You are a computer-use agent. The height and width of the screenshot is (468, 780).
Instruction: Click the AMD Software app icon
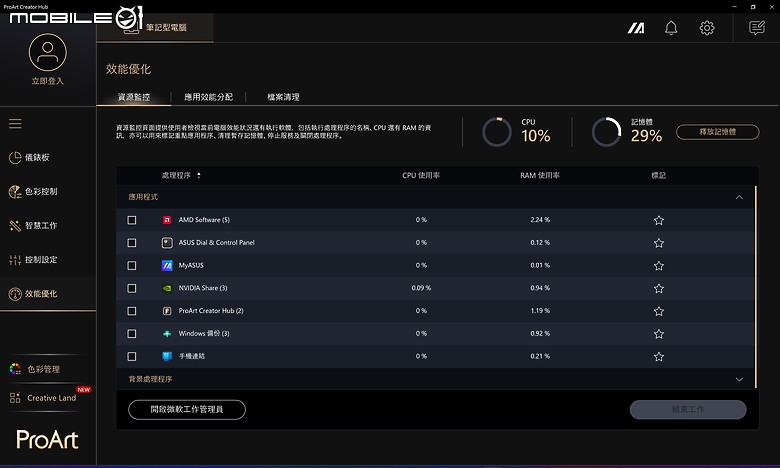(167, 220)
